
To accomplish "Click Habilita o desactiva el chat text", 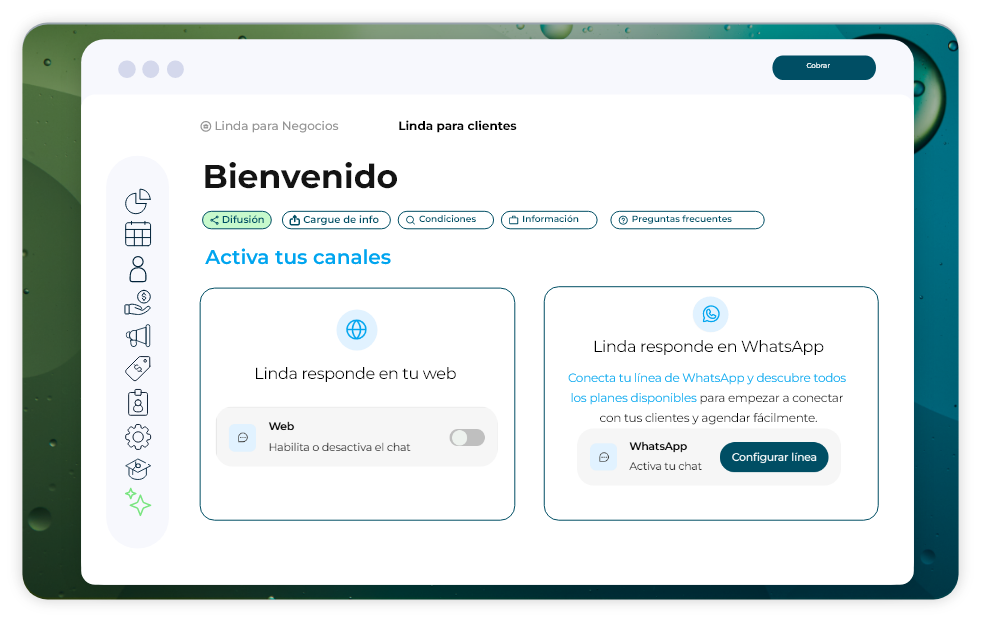I will point(339,447).
